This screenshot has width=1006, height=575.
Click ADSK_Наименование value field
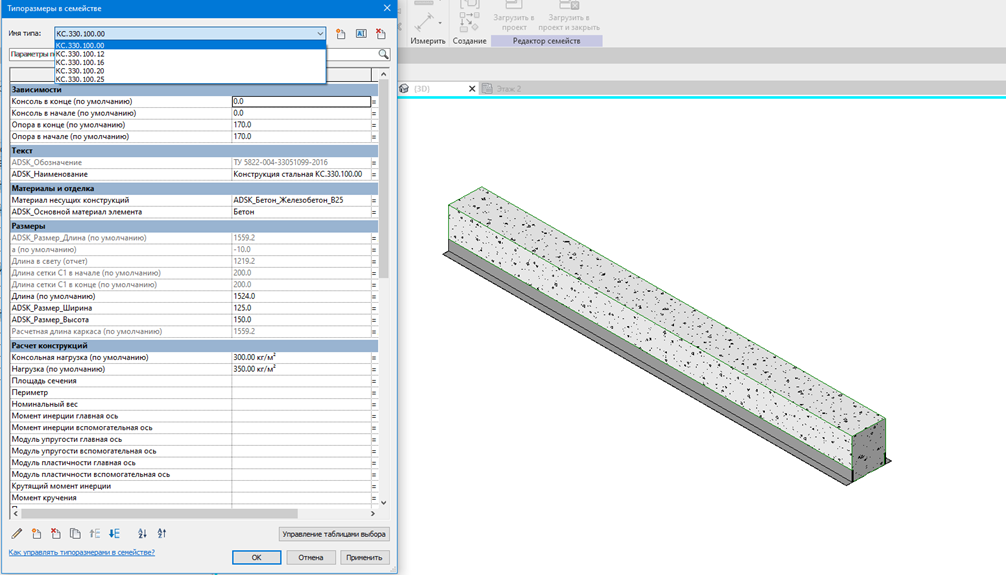pyautogui.click(x=301, y=174)
